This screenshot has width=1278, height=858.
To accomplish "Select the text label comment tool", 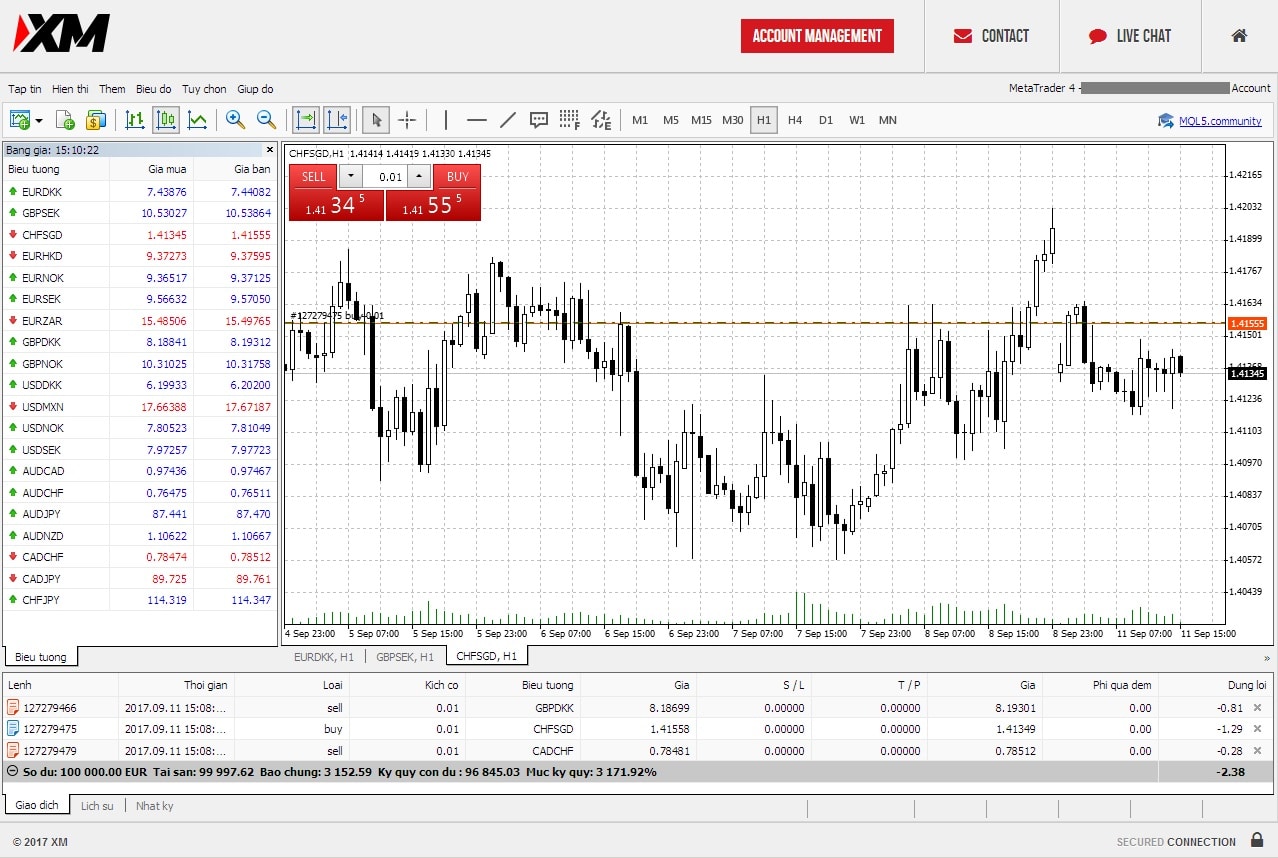I will tap(538, 120).
